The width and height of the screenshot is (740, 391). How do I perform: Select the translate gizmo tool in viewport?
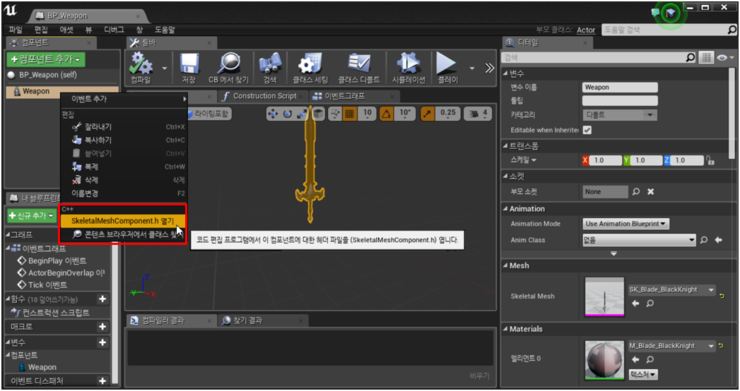[x=273, y=113]
